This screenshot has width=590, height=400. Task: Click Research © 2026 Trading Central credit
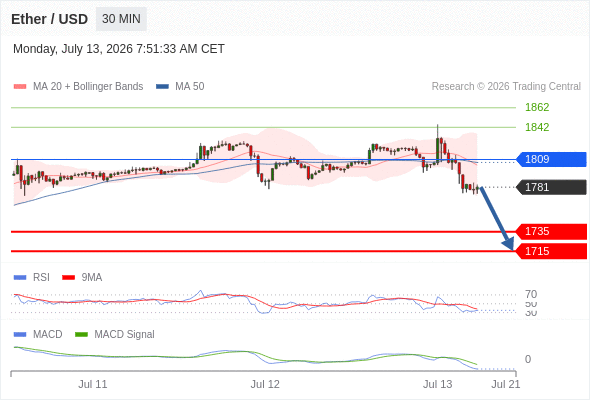pos(506,87)
